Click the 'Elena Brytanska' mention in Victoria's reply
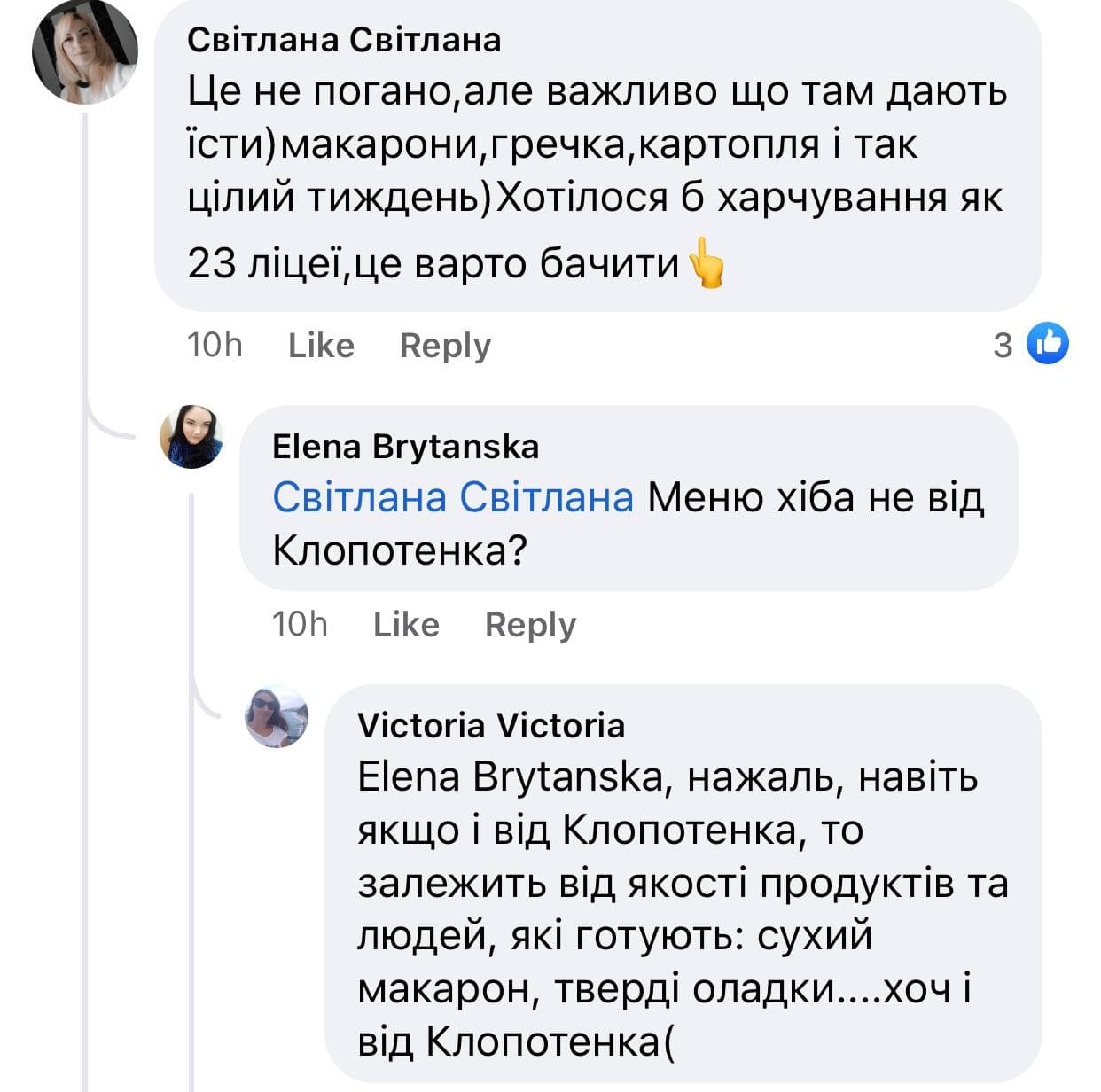This screenshot has width=1101, height=1092. click(x=509, y=777)
